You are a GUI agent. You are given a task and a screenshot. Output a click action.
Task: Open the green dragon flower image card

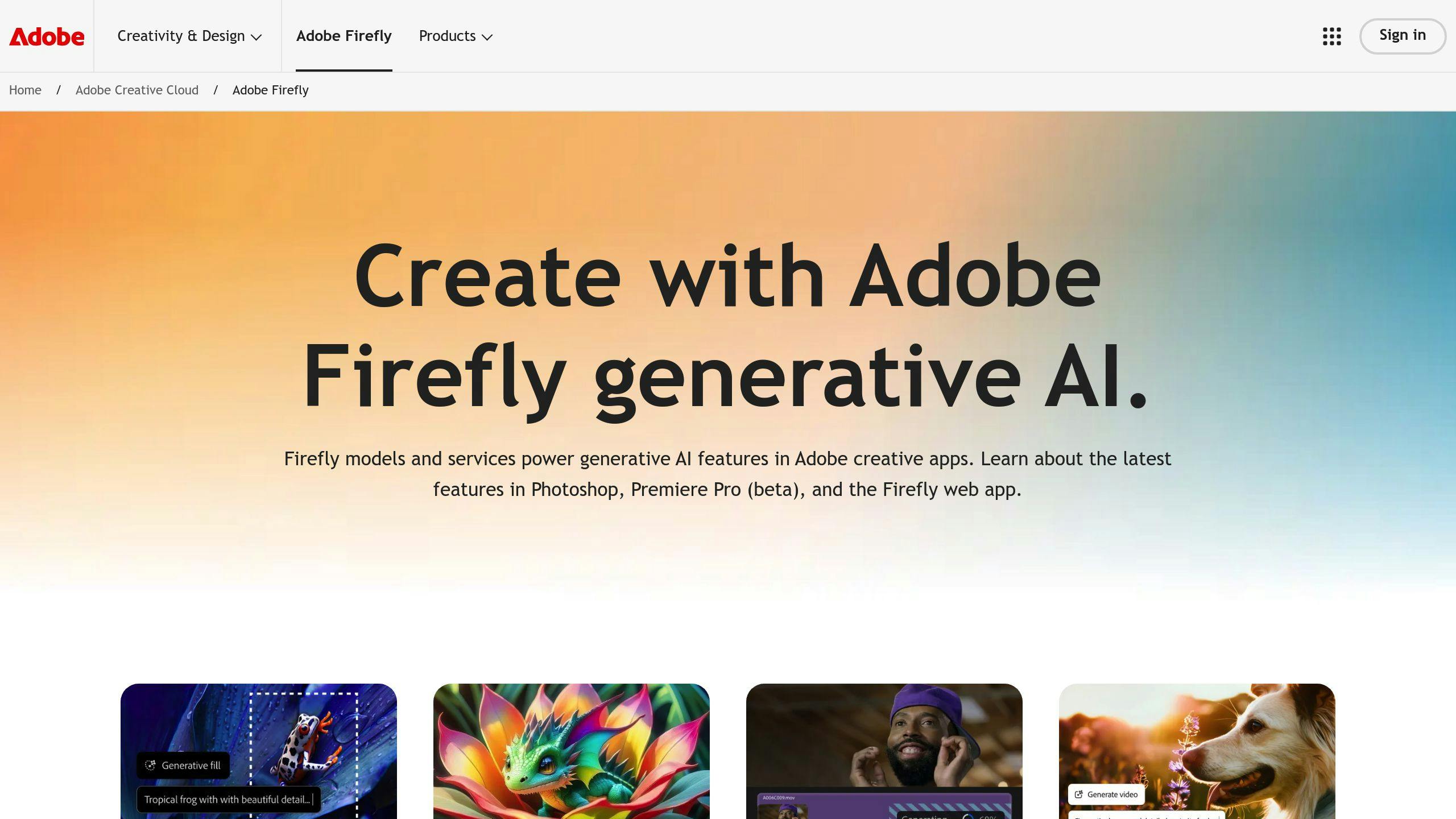tap(571, 751)
